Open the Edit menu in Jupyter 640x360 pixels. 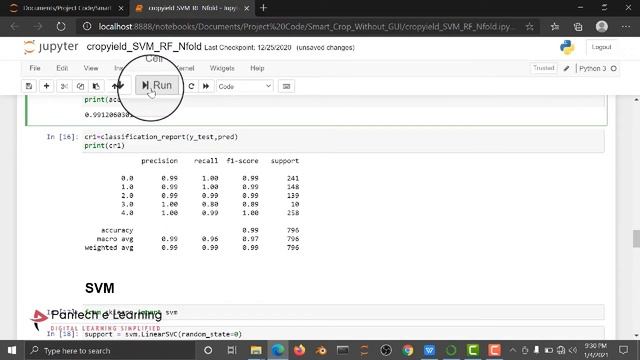(62, 68)
